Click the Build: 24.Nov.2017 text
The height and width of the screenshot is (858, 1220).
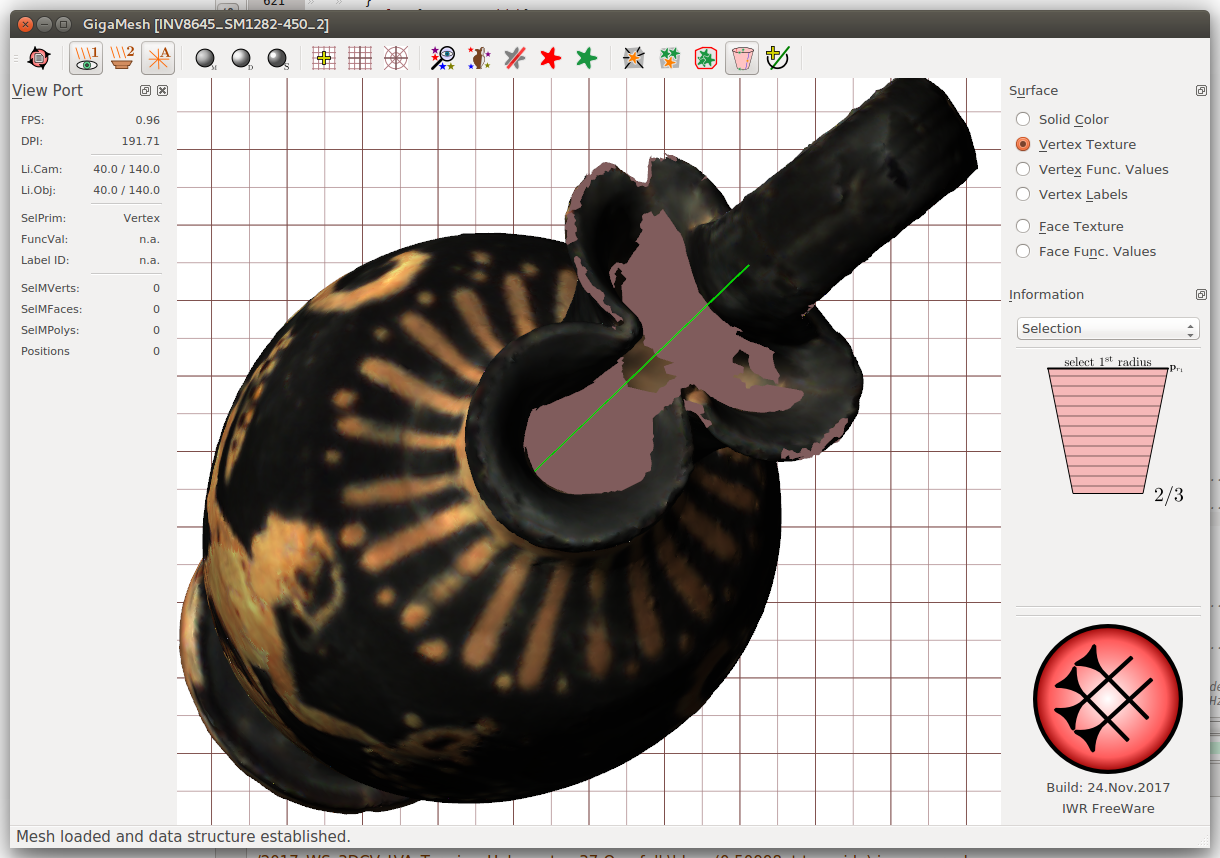[x=1108, y=788]
